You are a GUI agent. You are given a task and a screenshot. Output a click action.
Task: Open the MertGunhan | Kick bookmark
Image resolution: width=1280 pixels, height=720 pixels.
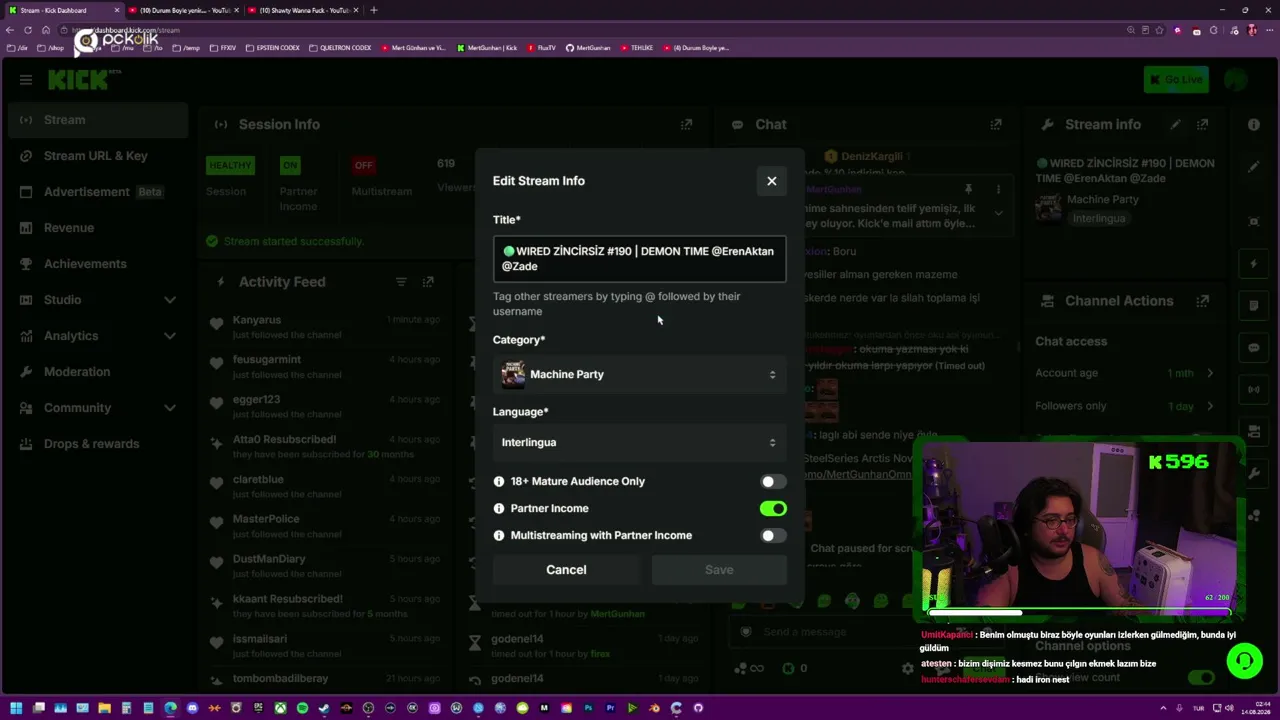(487, 48)
